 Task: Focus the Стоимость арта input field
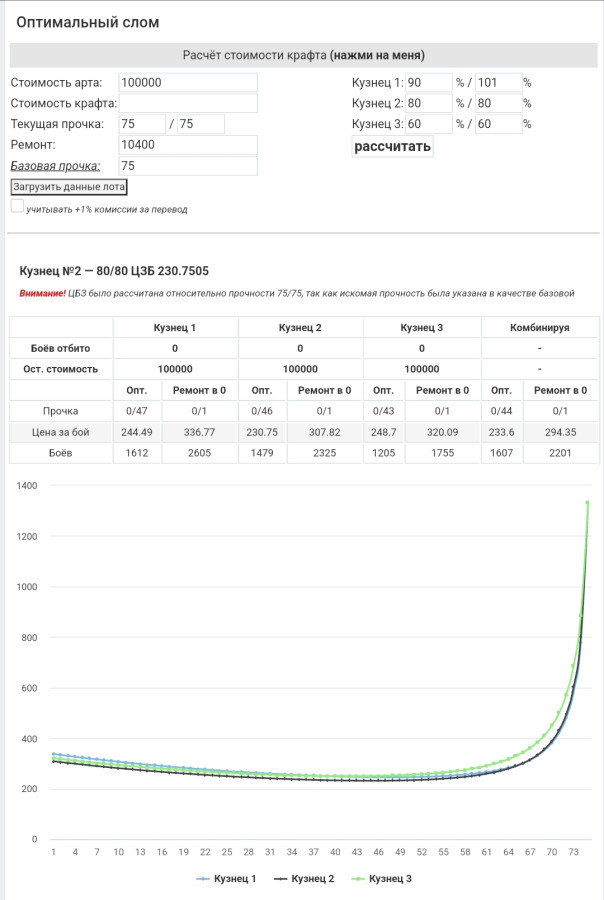pos(188,82)
